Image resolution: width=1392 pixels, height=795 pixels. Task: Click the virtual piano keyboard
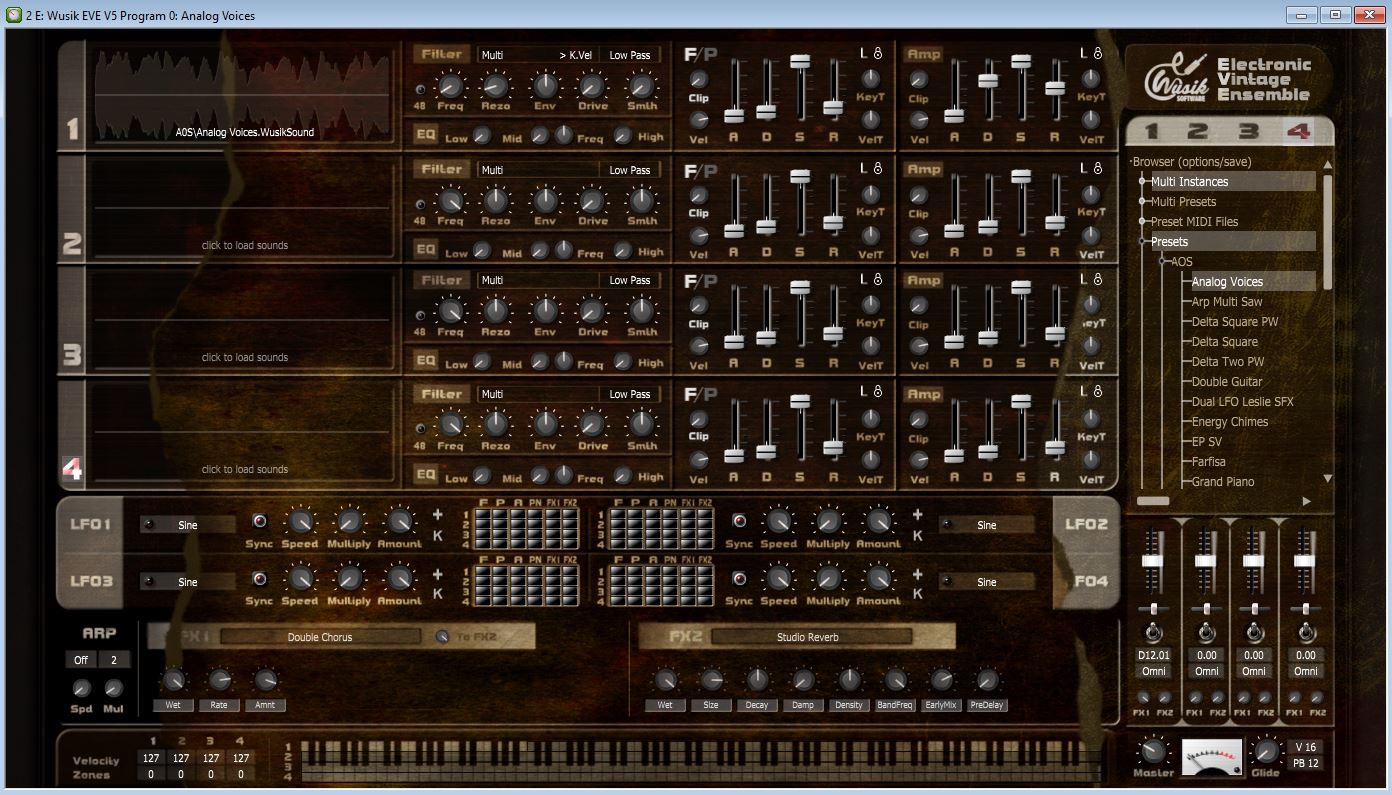701,760
